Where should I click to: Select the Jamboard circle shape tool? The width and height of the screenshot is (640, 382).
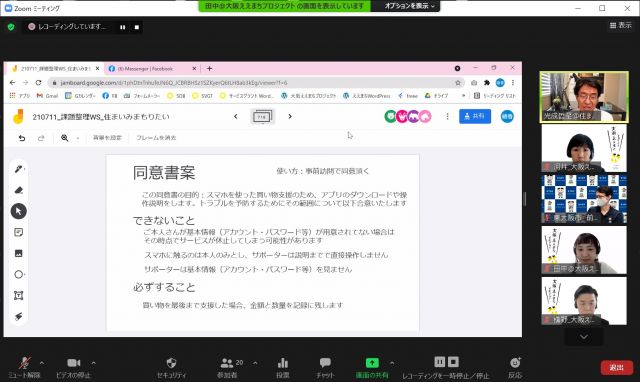[18, 274]
